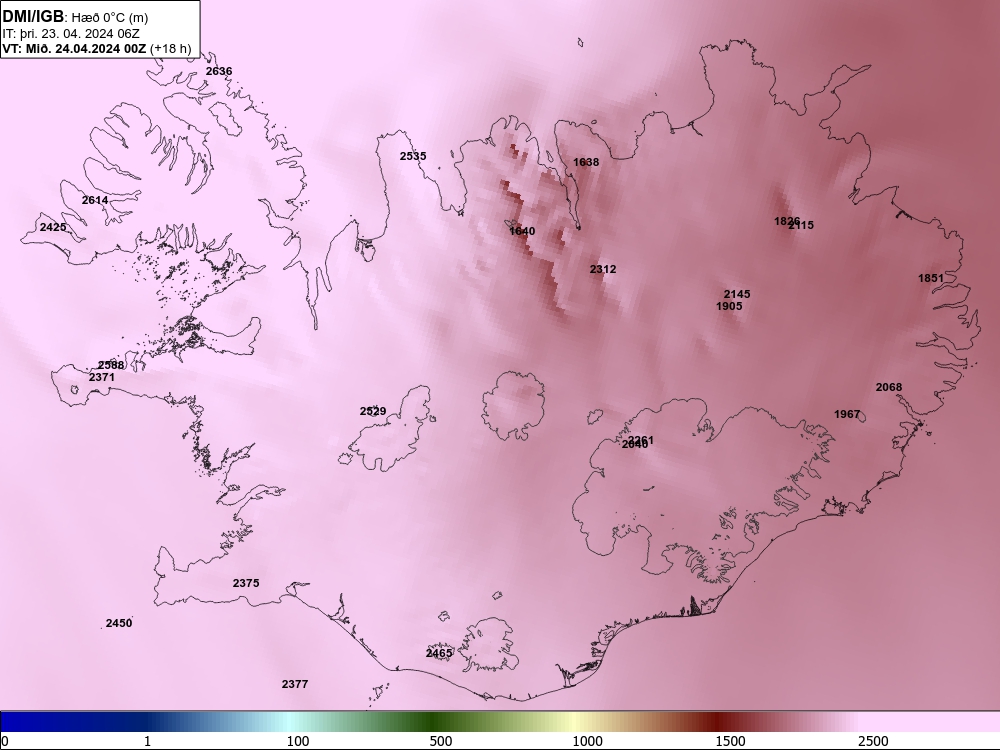Click the 2535 value label
This screenshot has height=750, width=1000.
[413, 156]
